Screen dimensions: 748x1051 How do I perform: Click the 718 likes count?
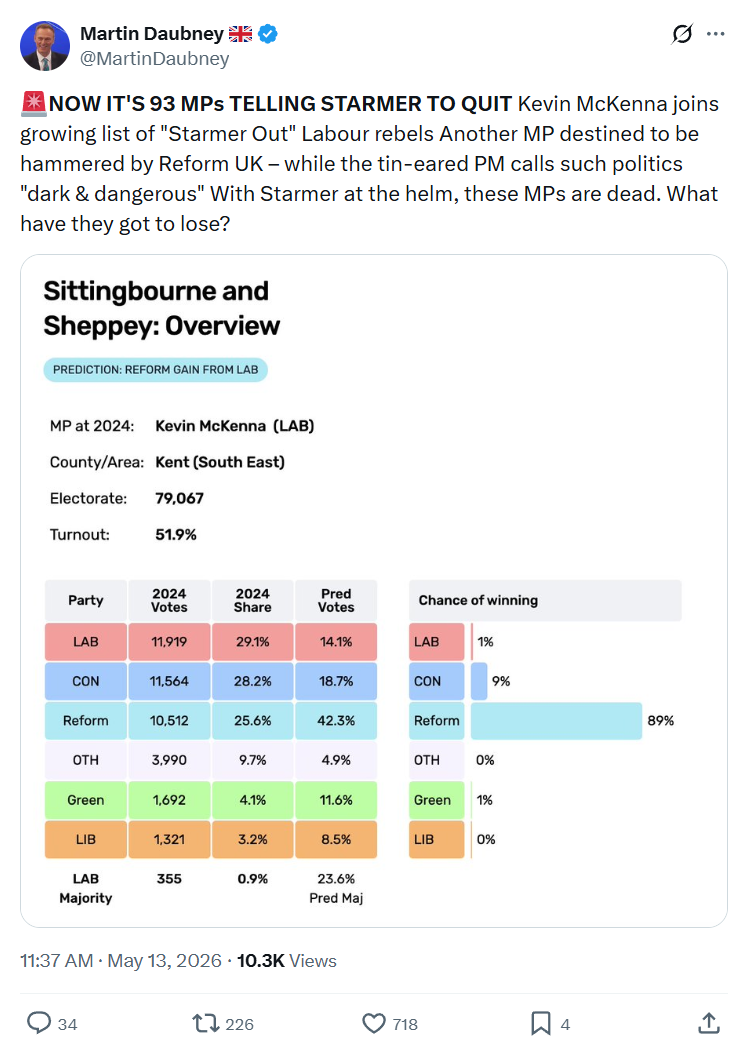point(405,1024)
